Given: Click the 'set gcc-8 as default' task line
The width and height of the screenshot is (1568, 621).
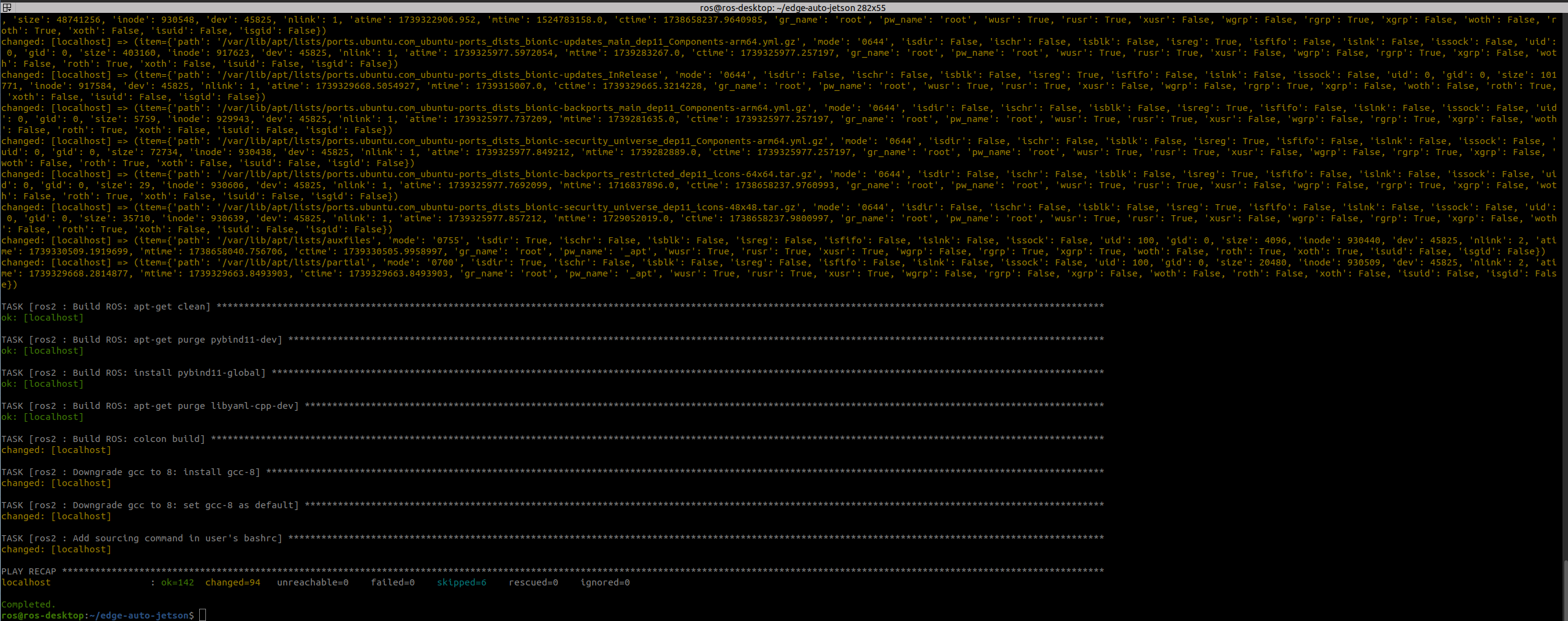Looking at the screenshot, I should (x=552, y=505).
